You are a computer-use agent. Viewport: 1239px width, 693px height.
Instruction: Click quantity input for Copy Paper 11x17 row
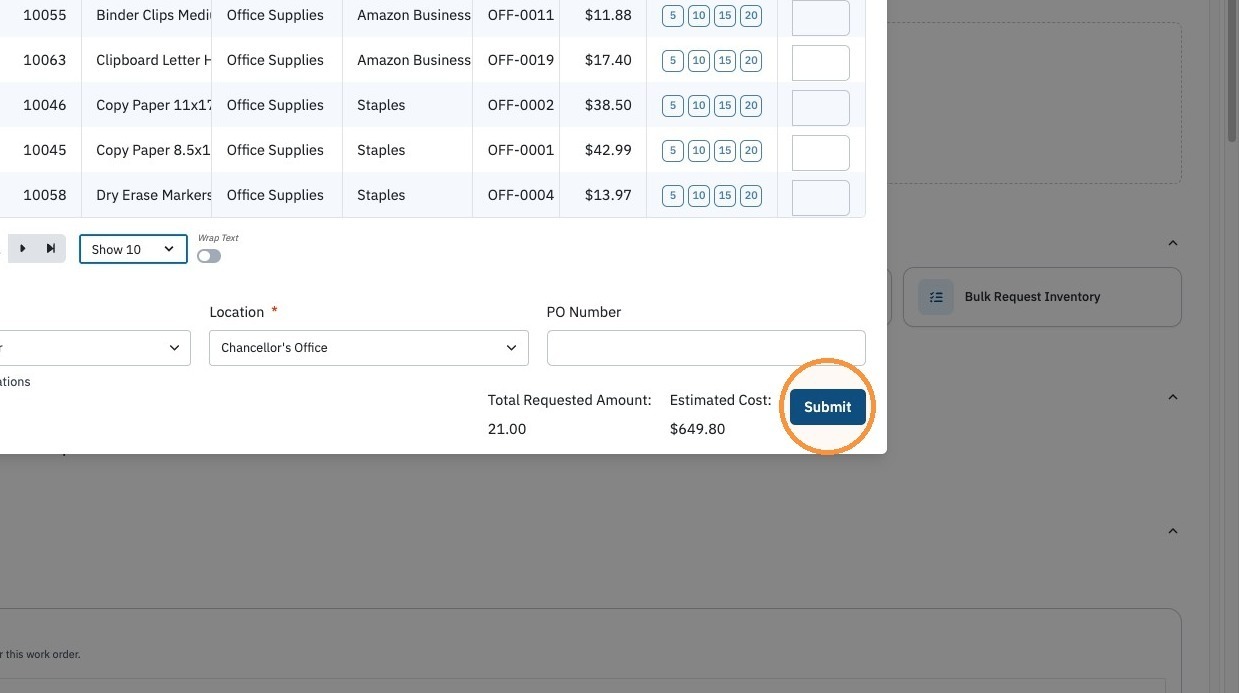point(821,107)
